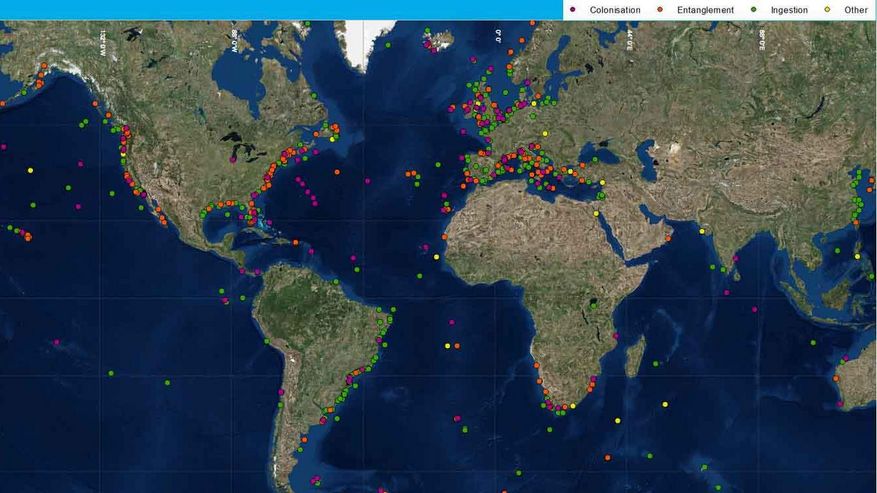877x493 pixels.
Task: Click the 44°E longitude label
Action: pyautogui.click(x=631, y=40)
